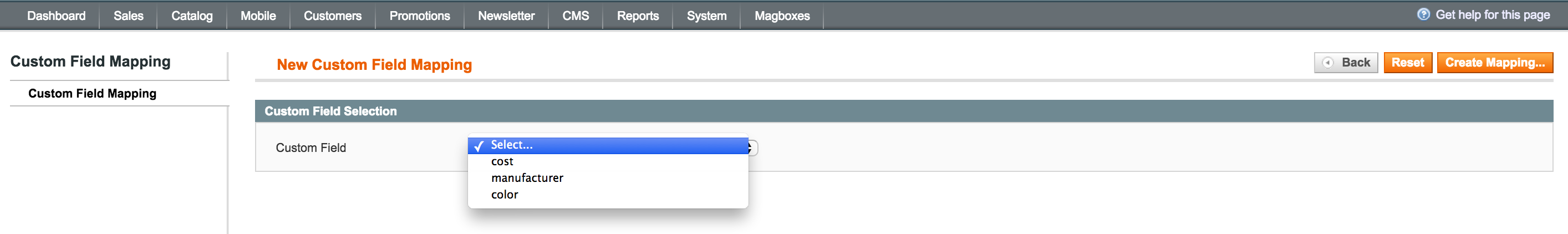The height and width of the screenshot is (234, 1568).
Task: Open the Newsletter menu
Action: point(506,16)
